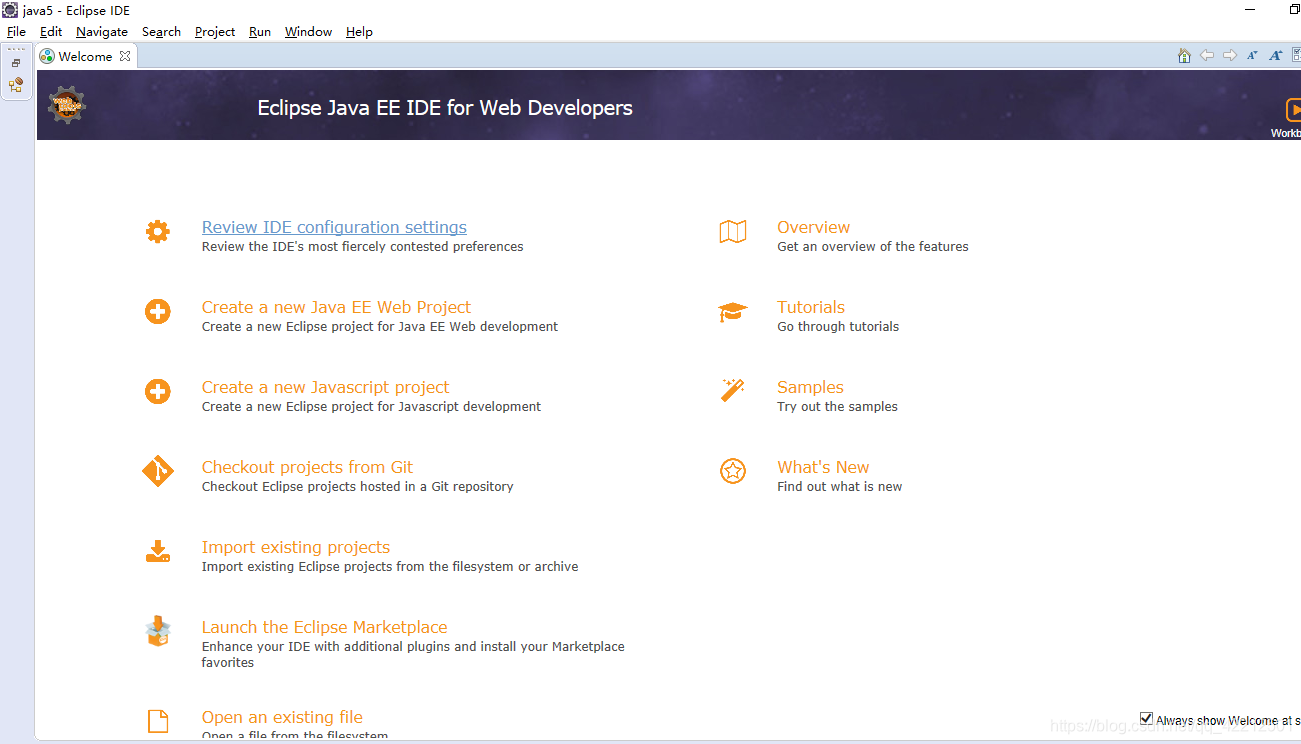
Task: Open the Tutorials link
Action: pyautogui.click(x=811, y=307)
